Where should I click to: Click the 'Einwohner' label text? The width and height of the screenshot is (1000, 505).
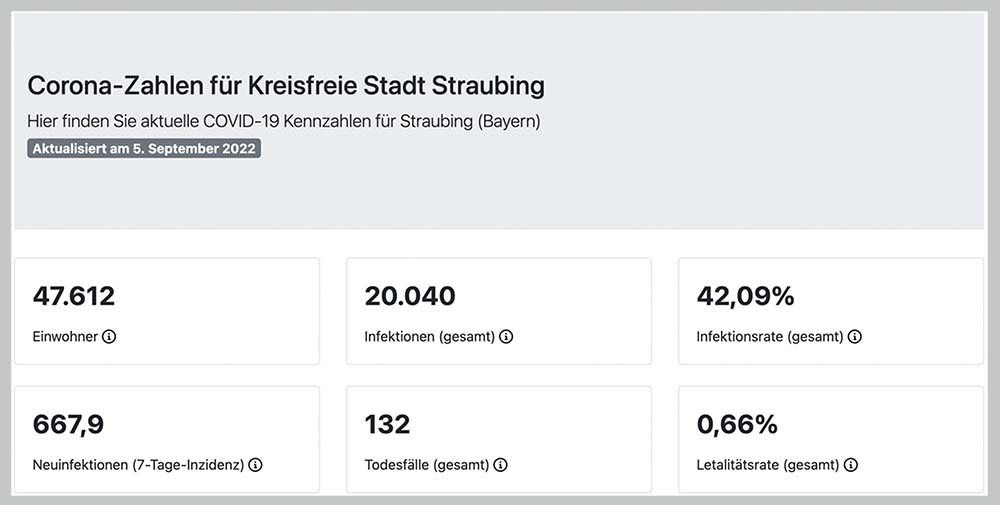pos(65,337)
